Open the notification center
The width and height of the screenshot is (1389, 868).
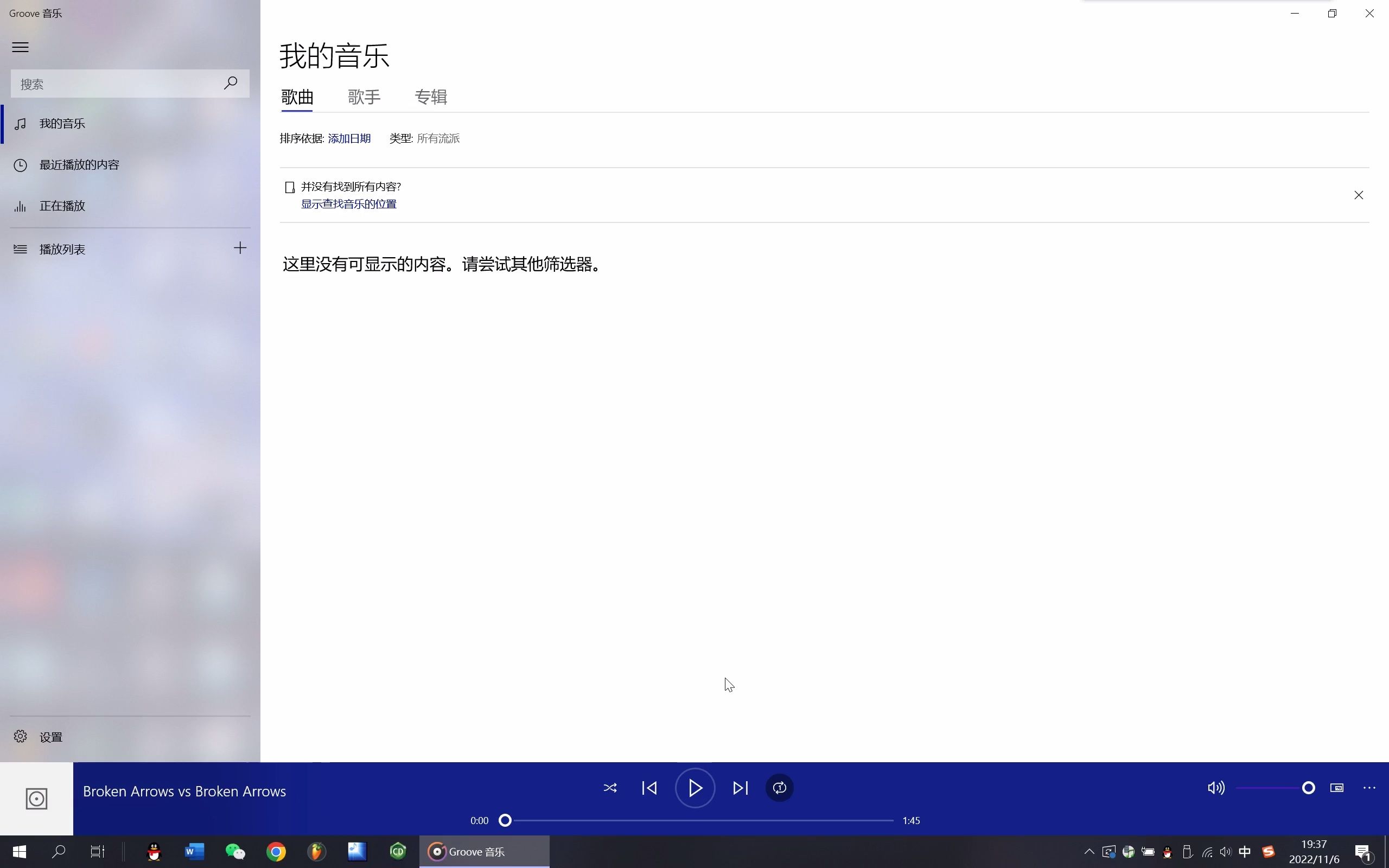click(x=1365, y=852)
